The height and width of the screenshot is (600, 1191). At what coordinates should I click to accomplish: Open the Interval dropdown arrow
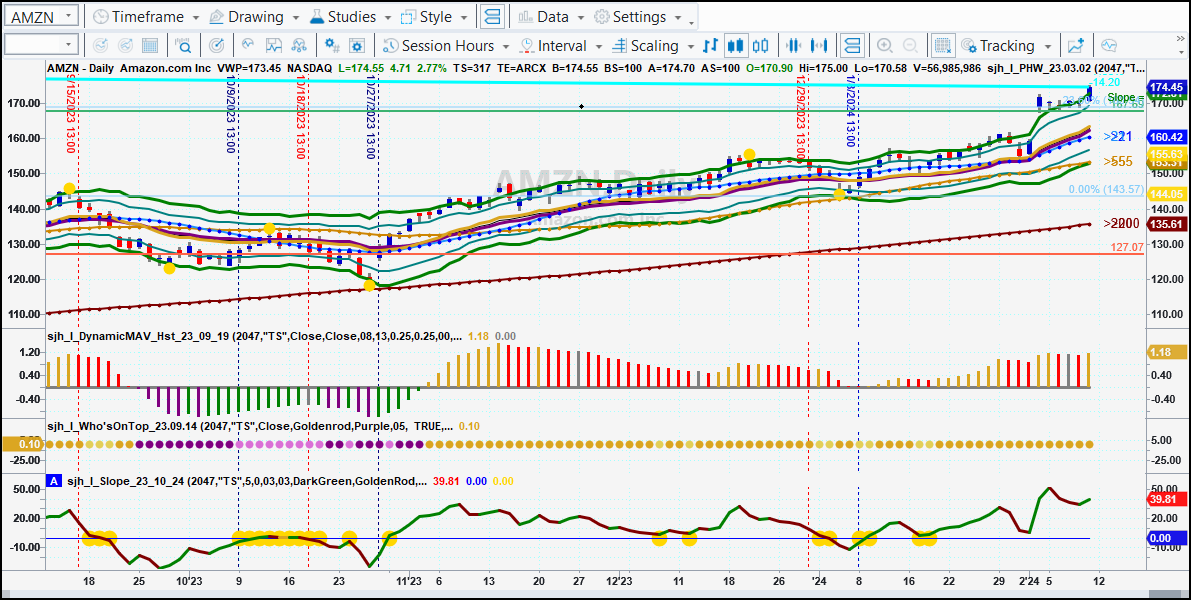(x=599, y=46)
